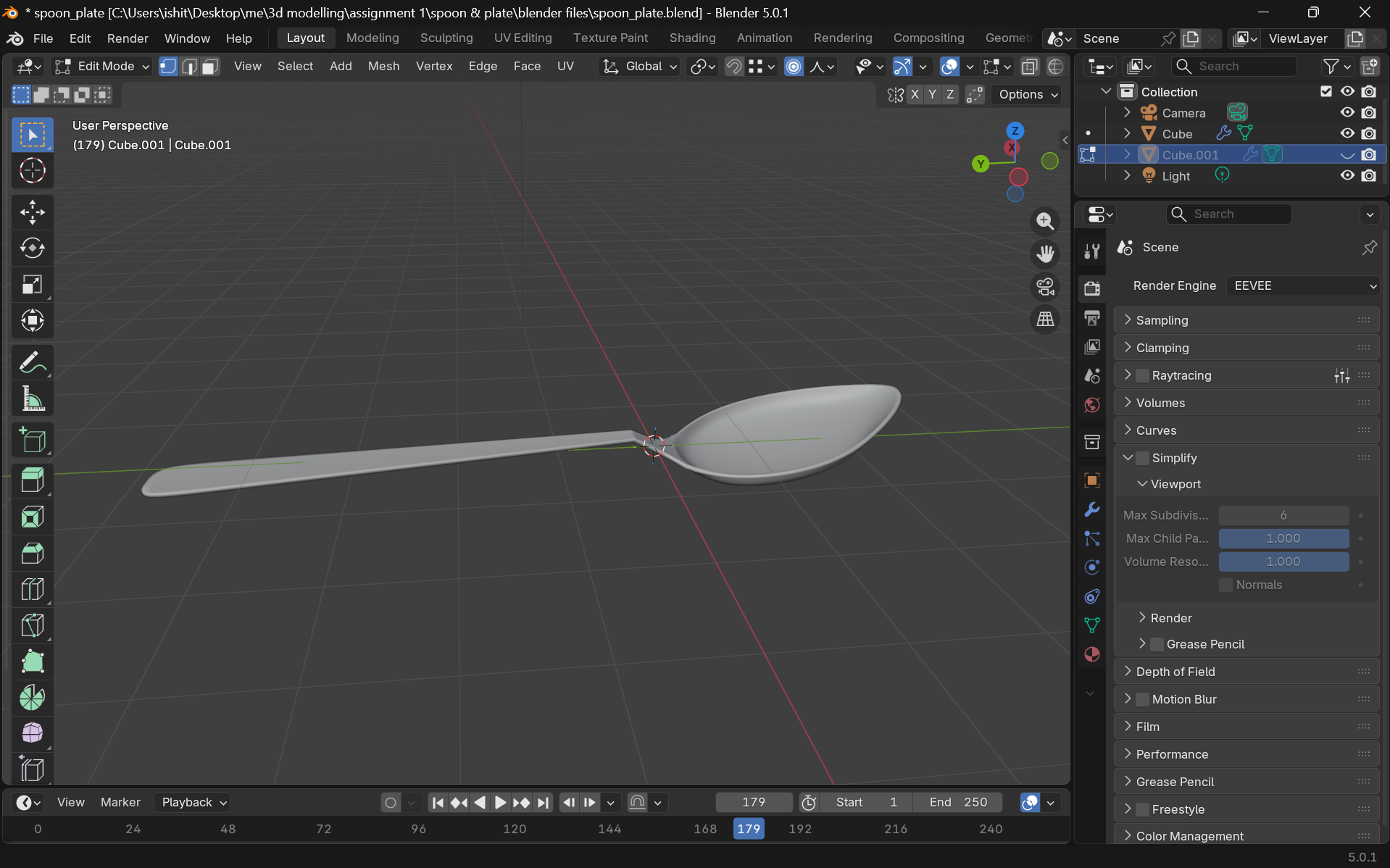Click the viewport zoom magnifier icon
The height and width of the screenshot is (868, 1390).
1045,222
